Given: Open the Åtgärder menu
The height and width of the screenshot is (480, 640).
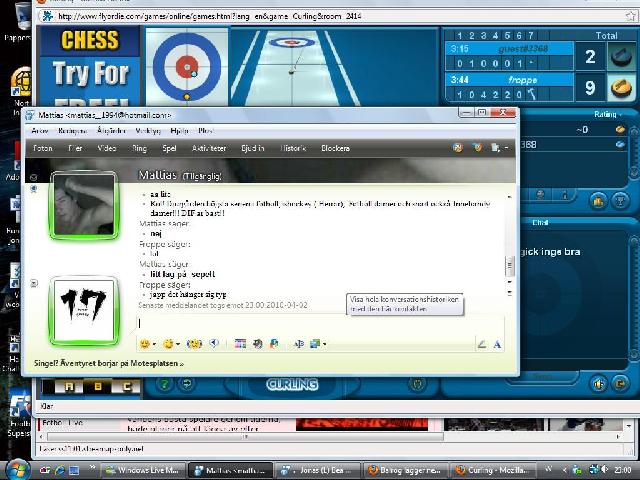Looking at the screenshot, I should 111,131.
